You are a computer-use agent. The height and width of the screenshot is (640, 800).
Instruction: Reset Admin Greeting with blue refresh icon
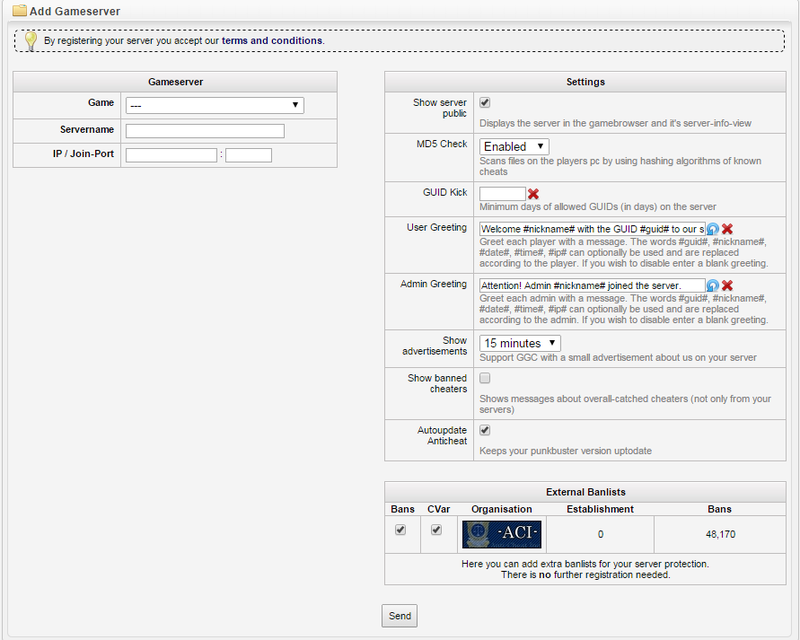[713, 286]
